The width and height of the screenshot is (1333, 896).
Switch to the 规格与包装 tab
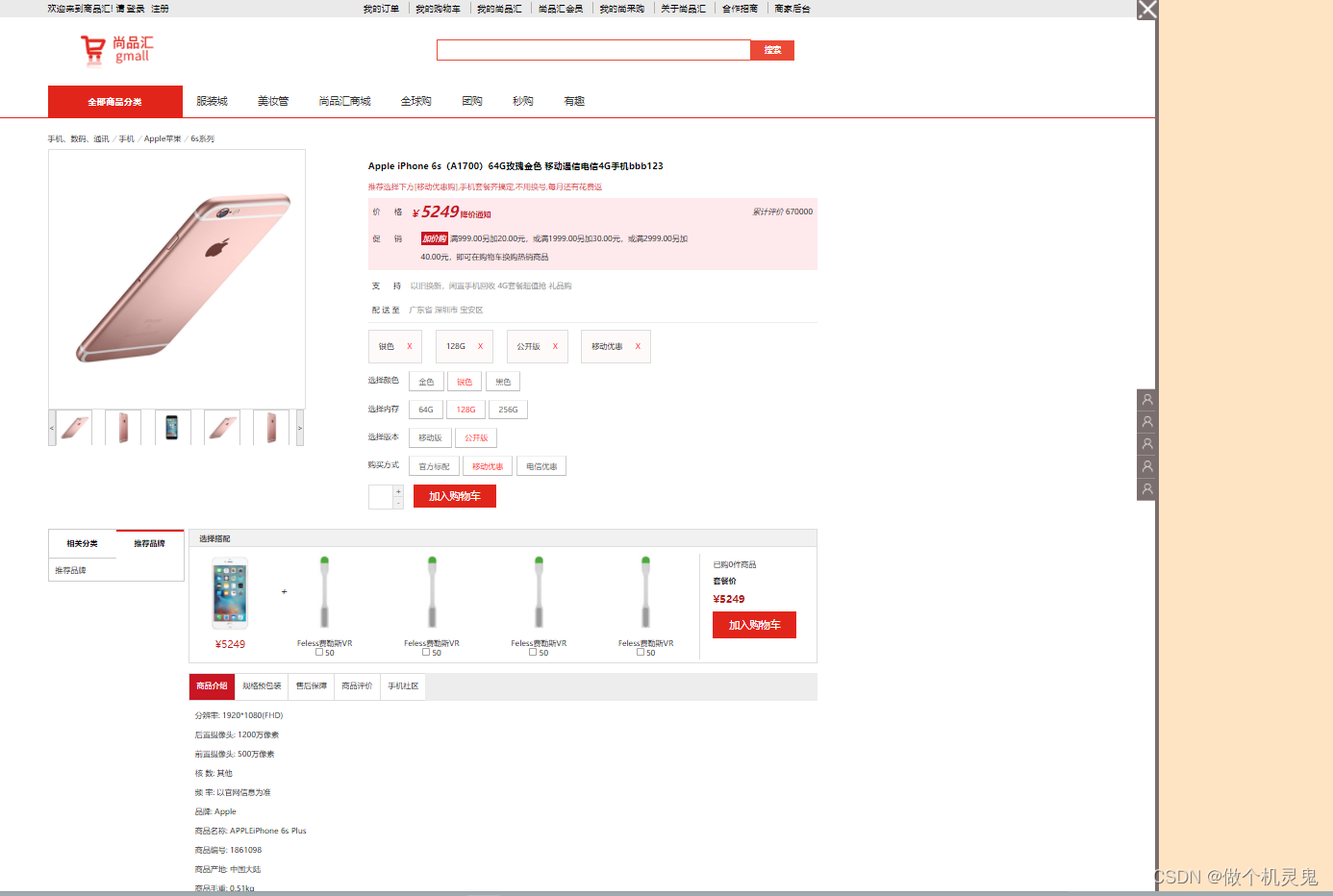click(262, 685)
